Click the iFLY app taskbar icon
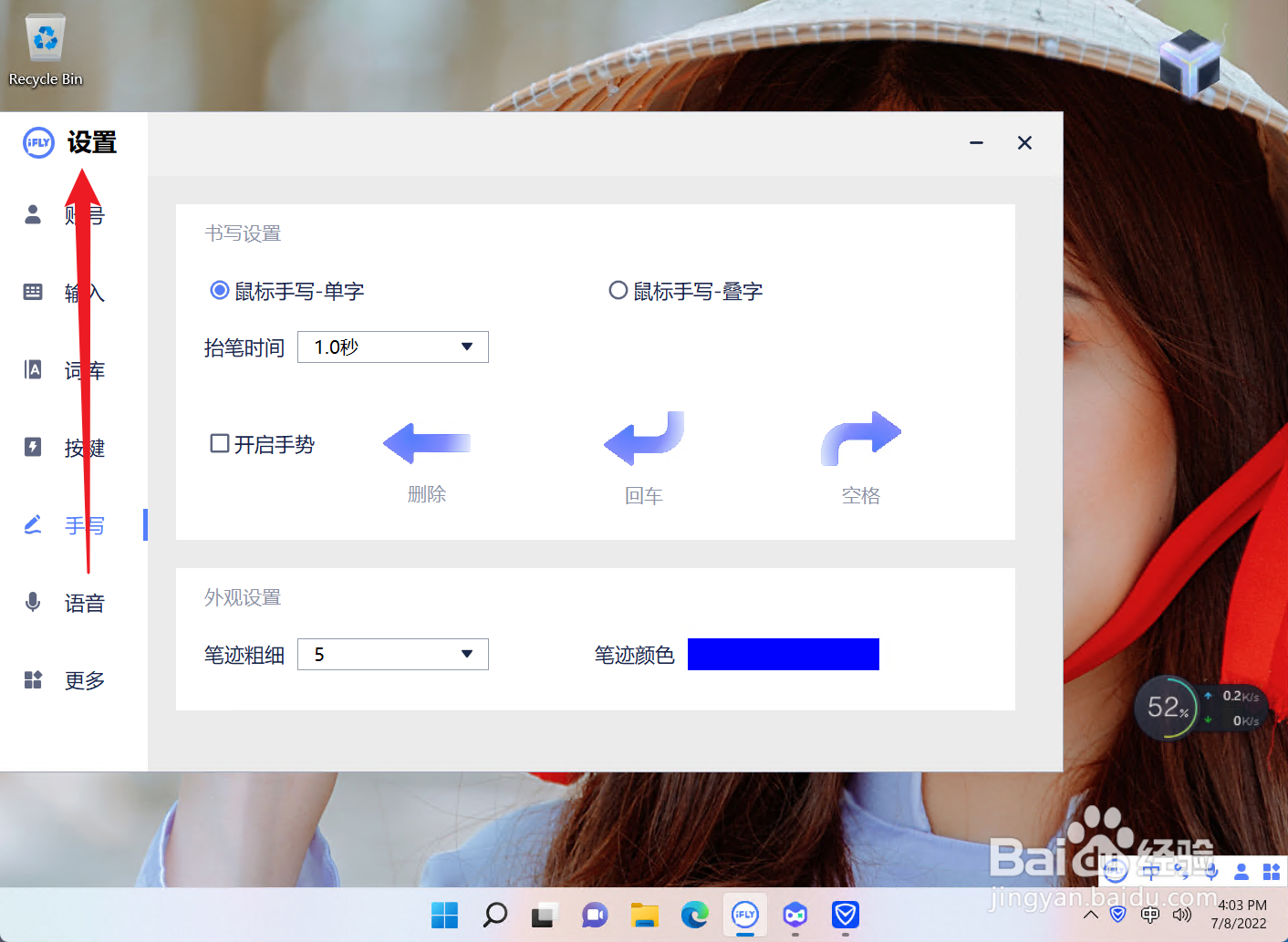 click(745, 915)
